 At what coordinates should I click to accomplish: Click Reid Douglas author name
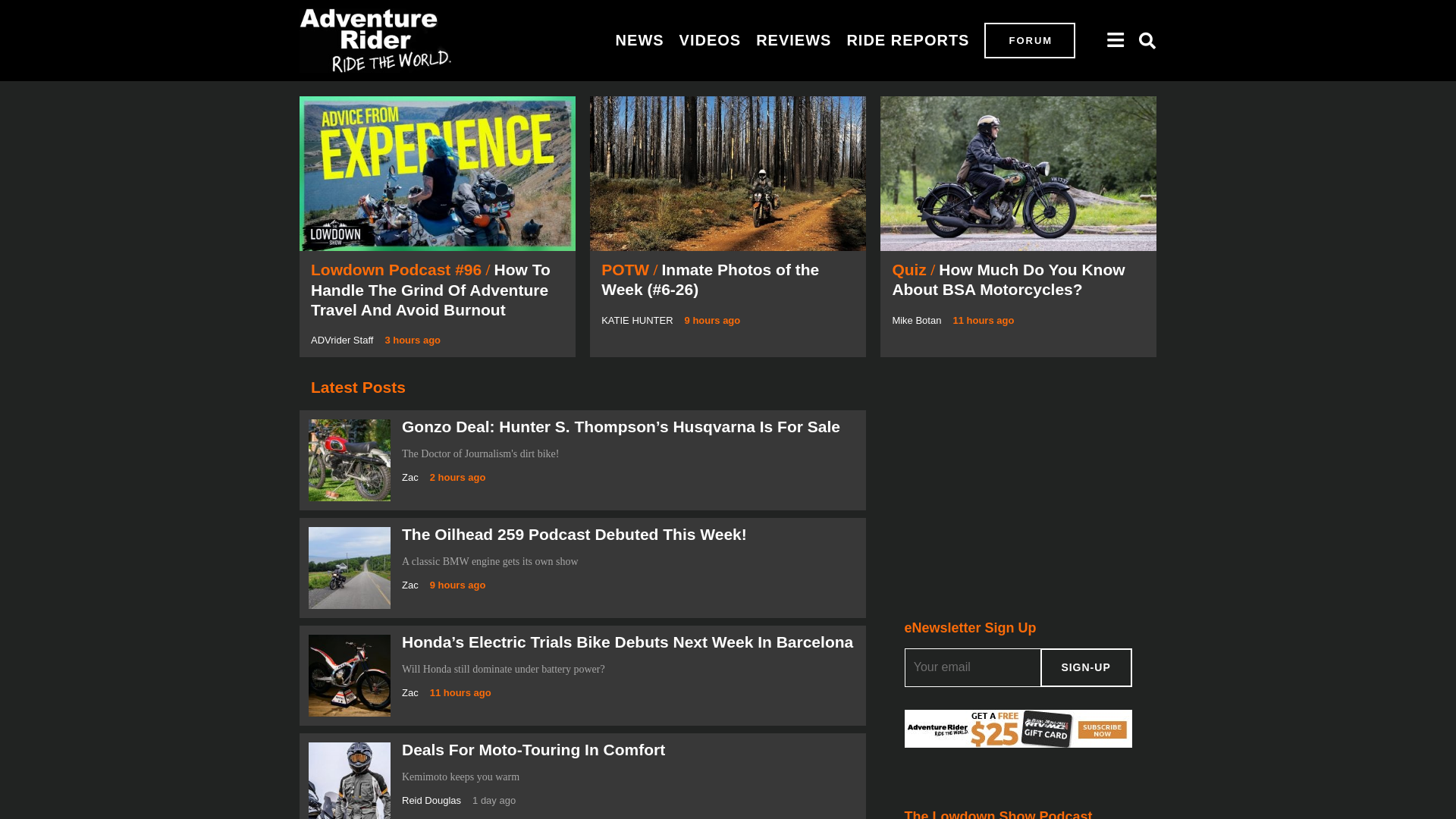click(431, 801)
